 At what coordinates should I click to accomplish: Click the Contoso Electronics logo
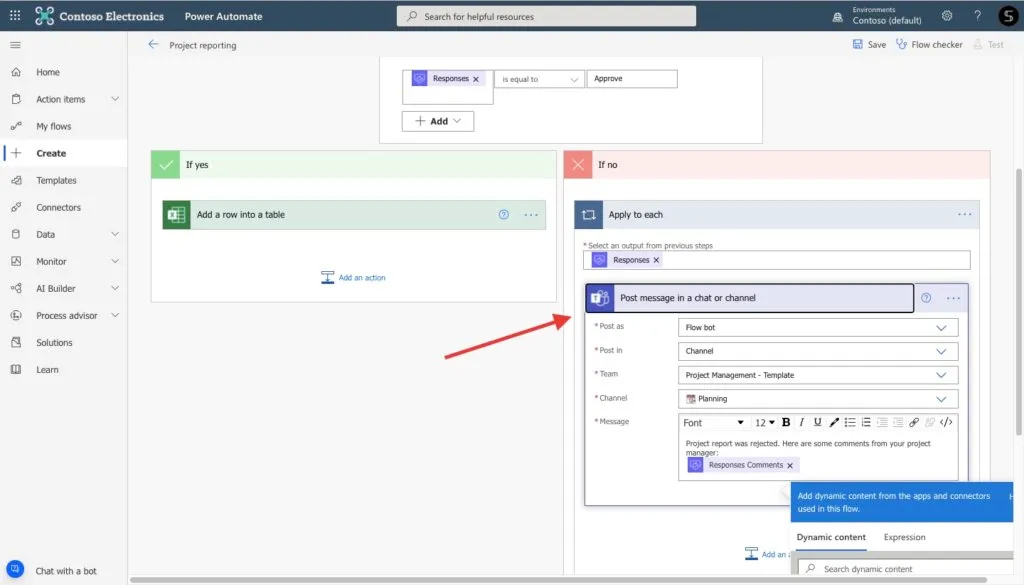tap(44, 16)
